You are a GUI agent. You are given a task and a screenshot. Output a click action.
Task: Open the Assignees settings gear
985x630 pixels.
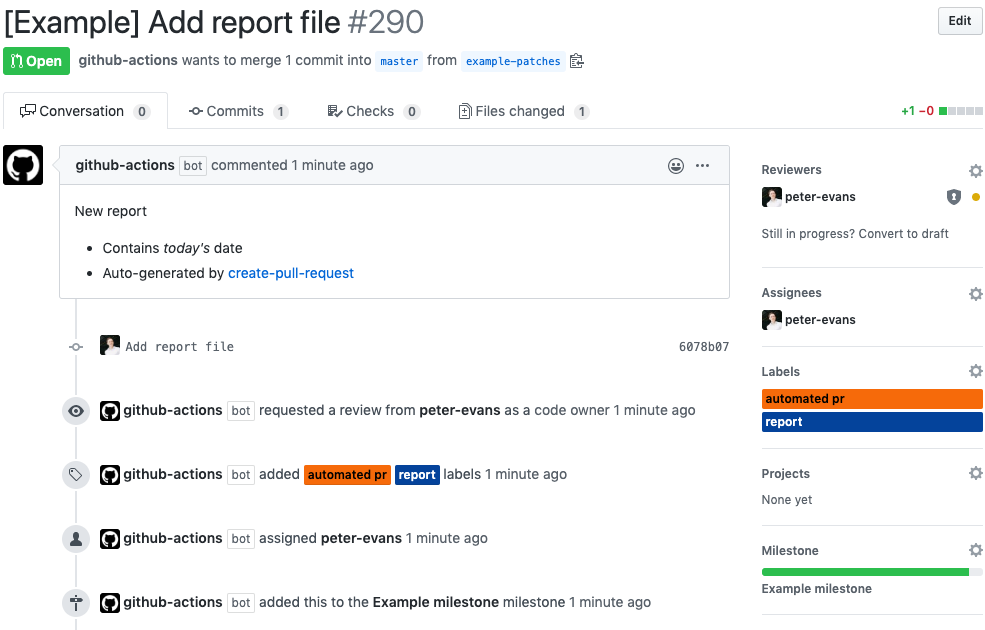(x=975, y=293)
